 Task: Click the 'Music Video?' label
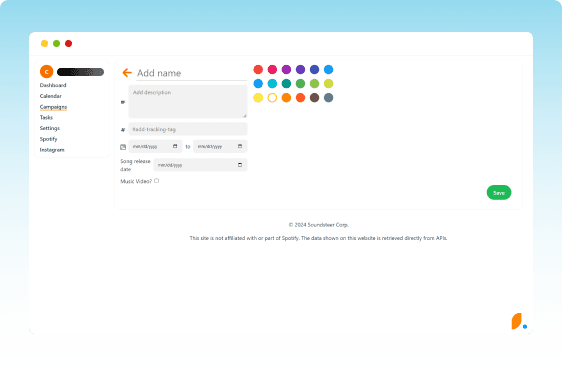[136, 181]
